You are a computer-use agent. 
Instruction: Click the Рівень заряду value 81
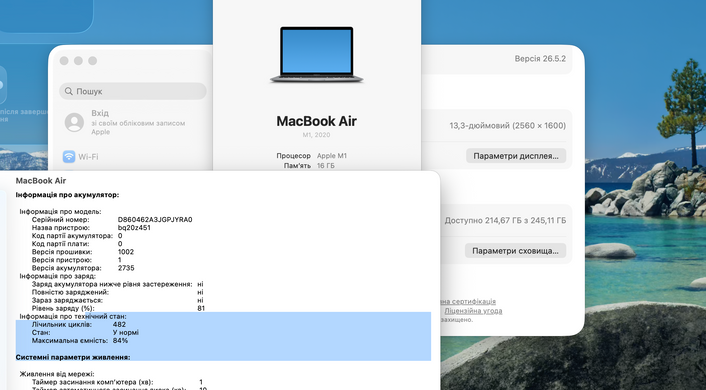(x=201, y=308)
